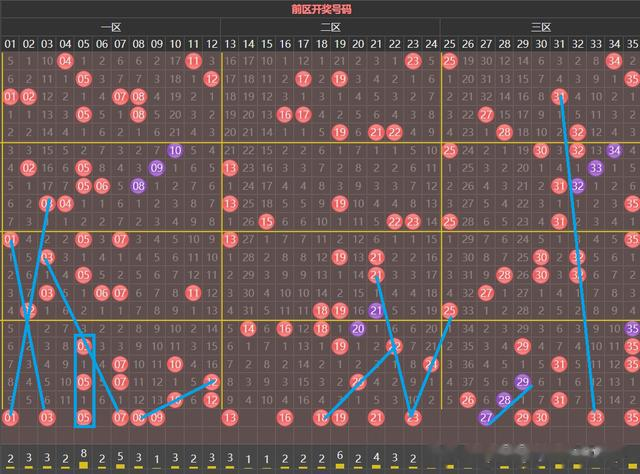Select the purple ball numbered 34
Screen dimensions: 640x474
(x=614, y=150)
